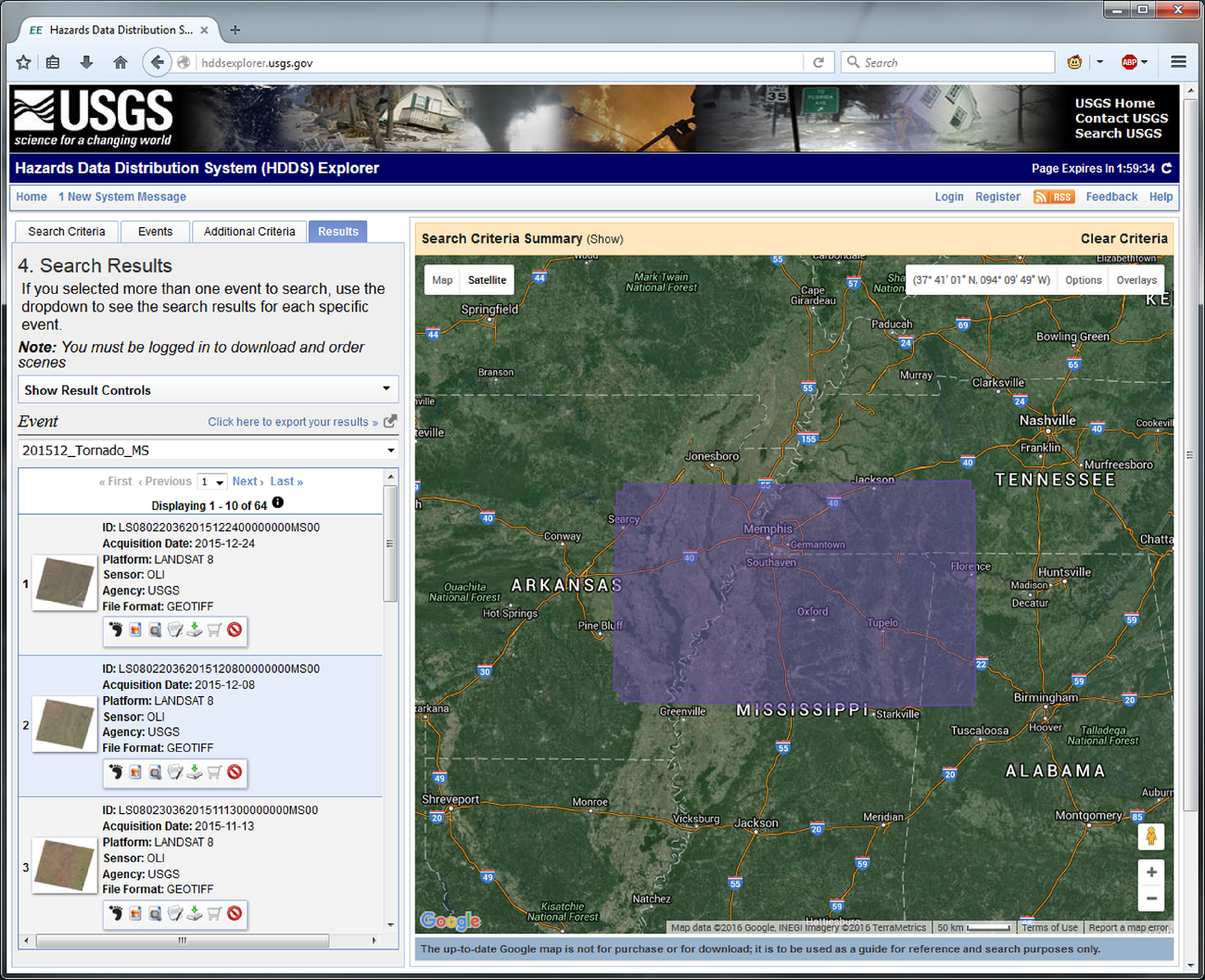Image resolution: width=1205 pixels, height=980 pixels.
Task: Download the 2015-11-13 Landsat scene
Action: click(x=195, y=913)
